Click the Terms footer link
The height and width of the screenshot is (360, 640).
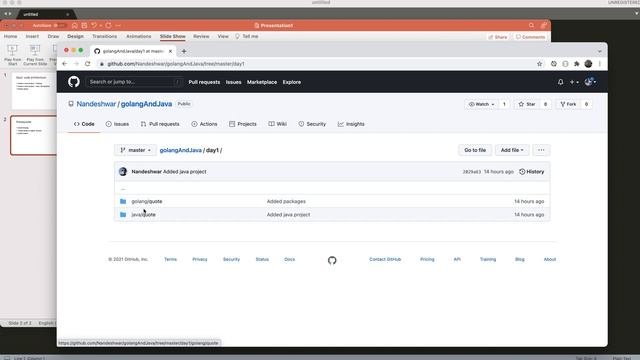(170, 259)
